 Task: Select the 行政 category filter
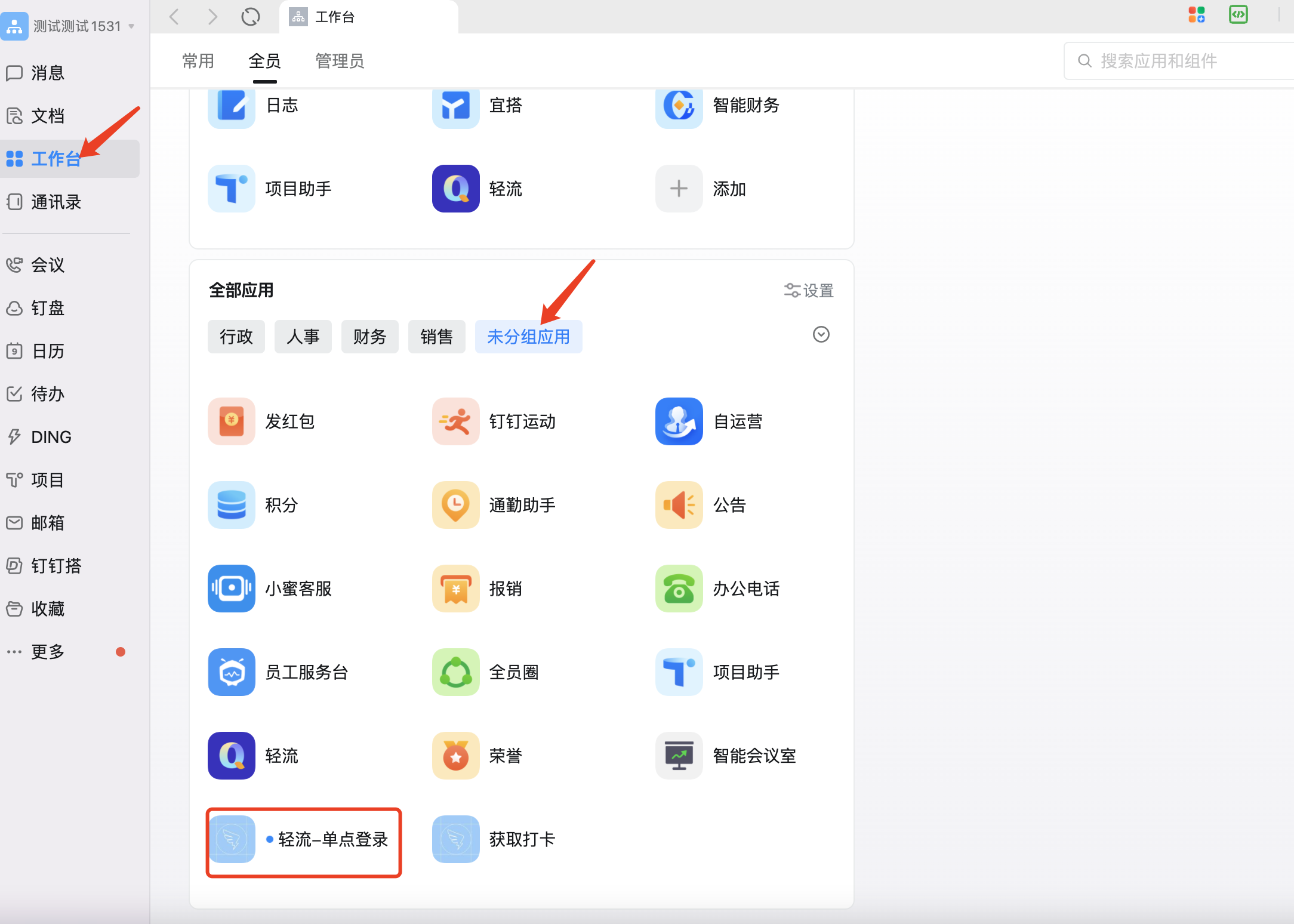tap(236, 337)
